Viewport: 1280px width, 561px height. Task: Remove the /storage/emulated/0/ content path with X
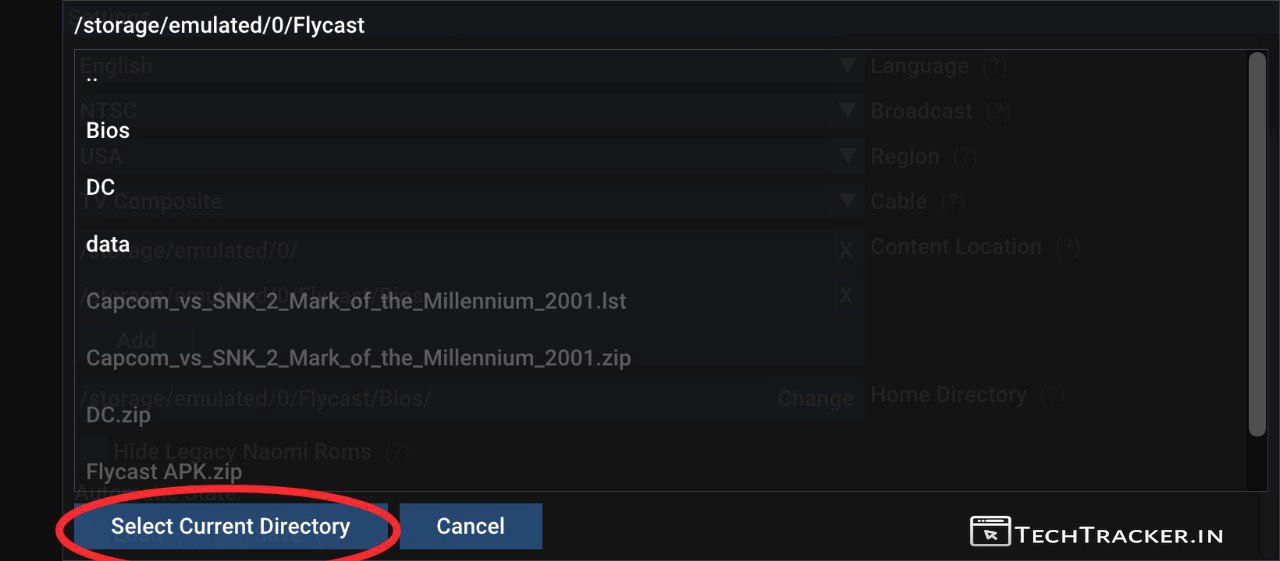(x=846, y=250)
